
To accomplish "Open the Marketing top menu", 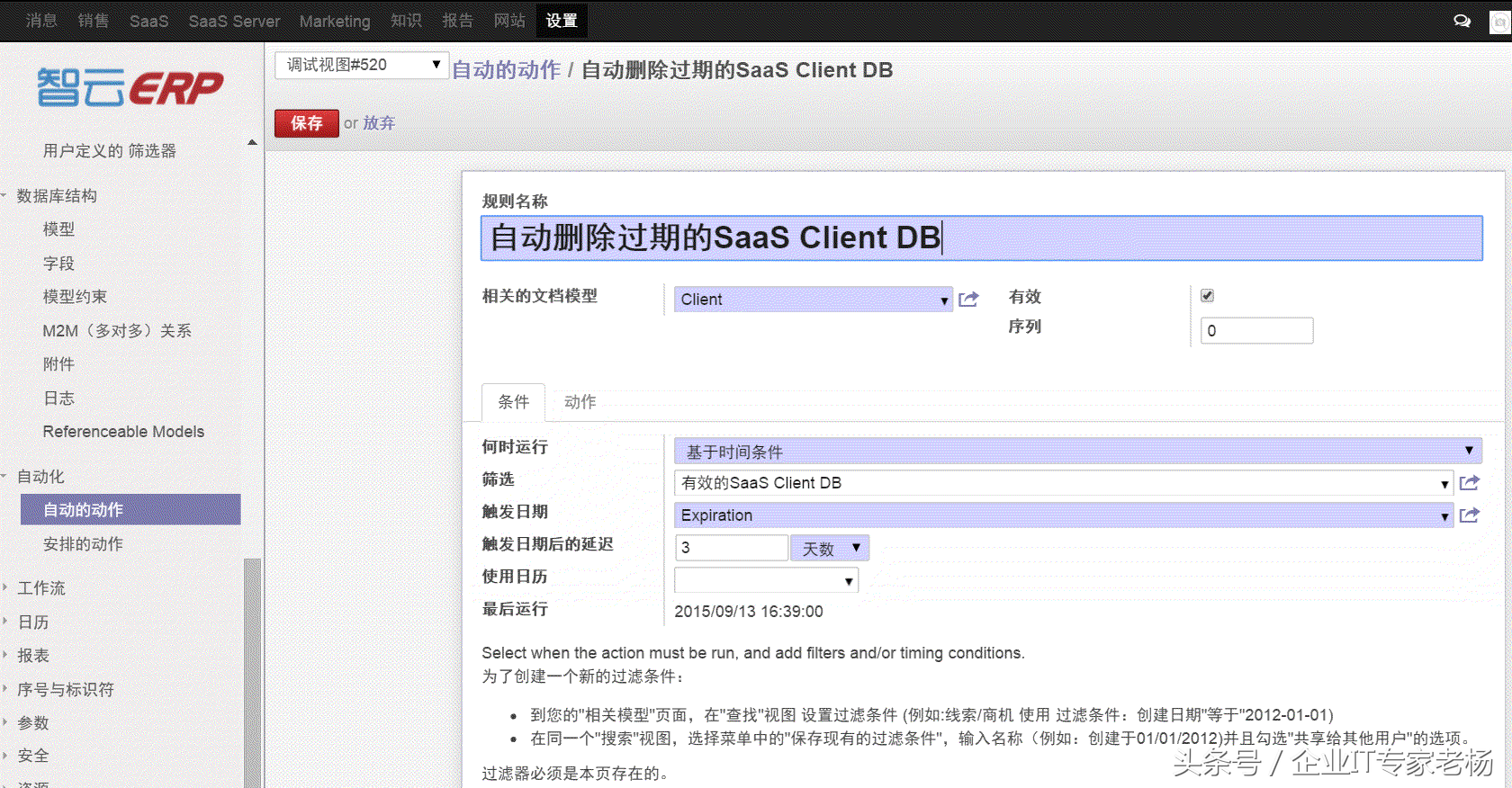I will [x=335, y=21].
